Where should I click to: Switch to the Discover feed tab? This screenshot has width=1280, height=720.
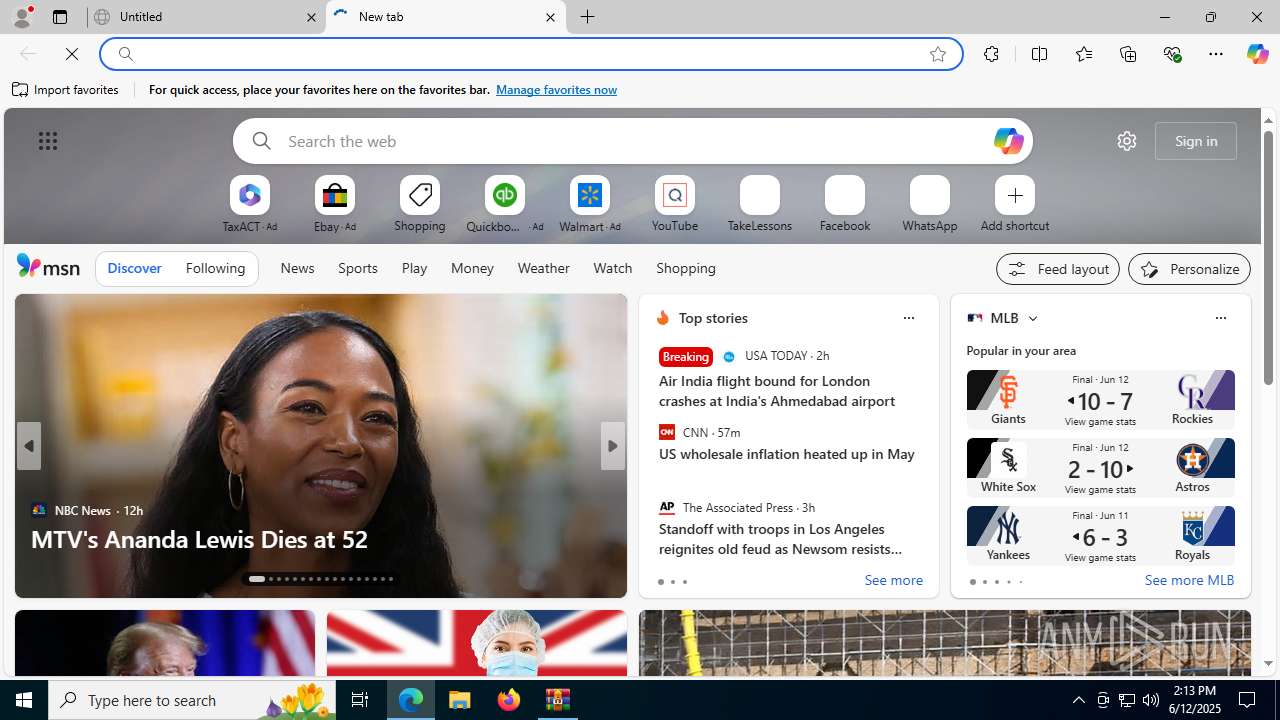[x=134, y=268]
